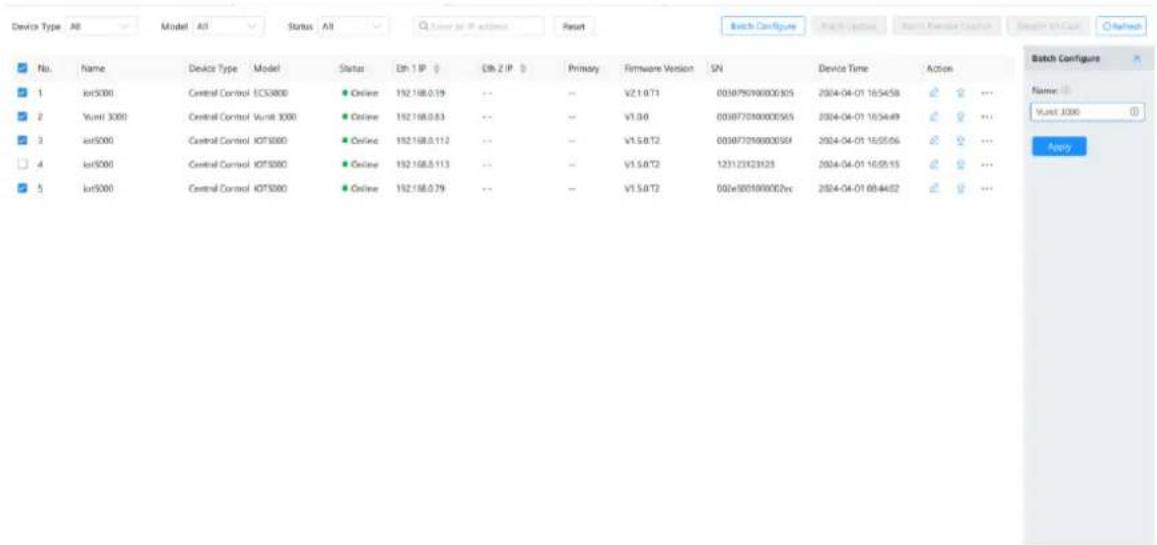Click IP address 192.168.0.113
Image resolution: width=1157 pixels, height=545 pixels.
pos(423,164)
